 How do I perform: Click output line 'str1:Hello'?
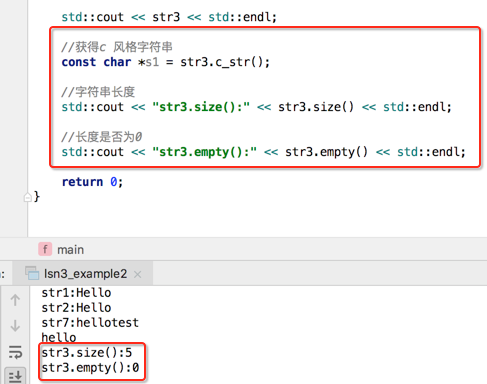[x=76, y=293]
